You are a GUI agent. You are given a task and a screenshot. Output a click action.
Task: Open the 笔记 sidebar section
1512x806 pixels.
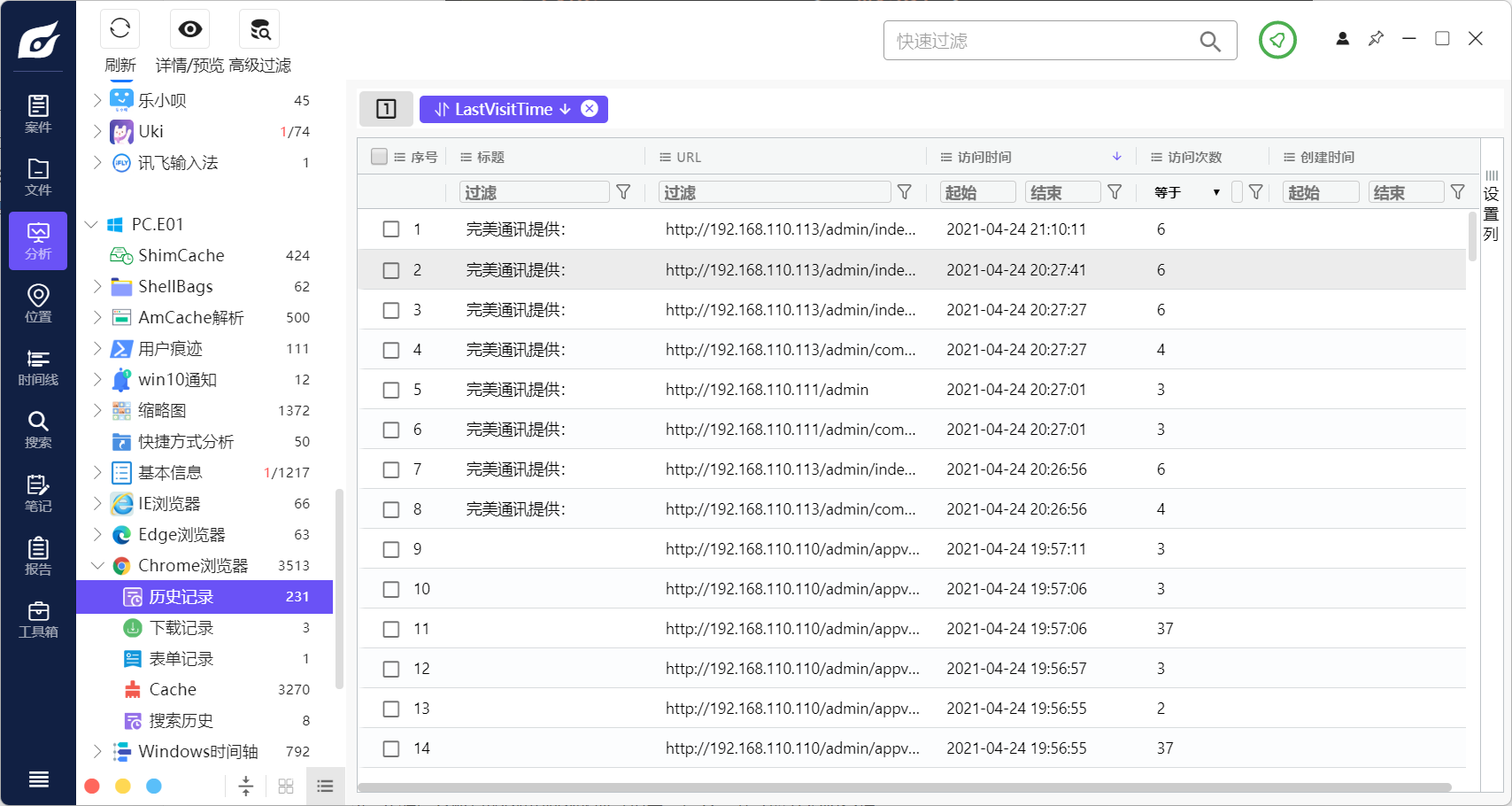coord(38,493)
